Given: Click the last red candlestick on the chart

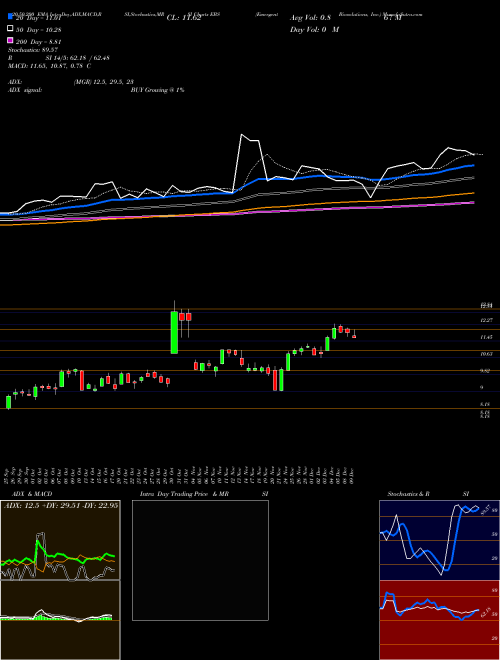Looking at the screenshot, I should [x=354, y=336].
